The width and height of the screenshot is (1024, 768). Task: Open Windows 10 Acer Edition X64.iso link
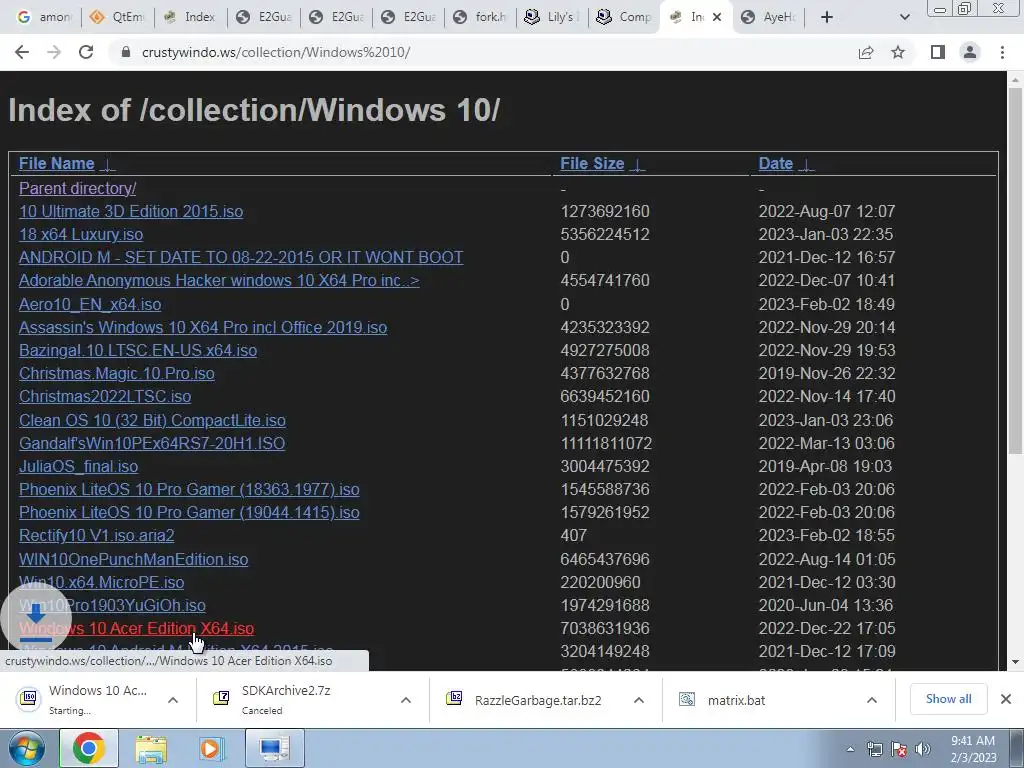tap(136, 628)
